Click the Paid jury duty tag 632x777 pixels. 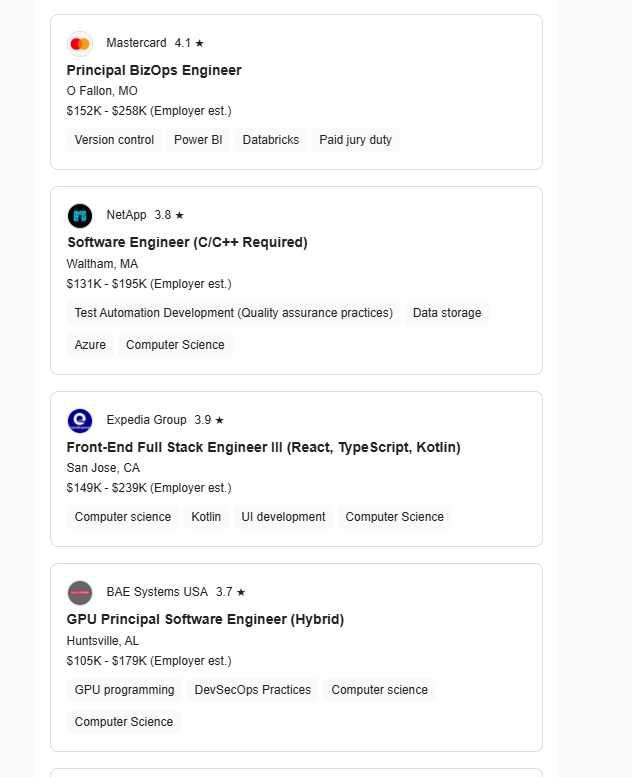355,140
